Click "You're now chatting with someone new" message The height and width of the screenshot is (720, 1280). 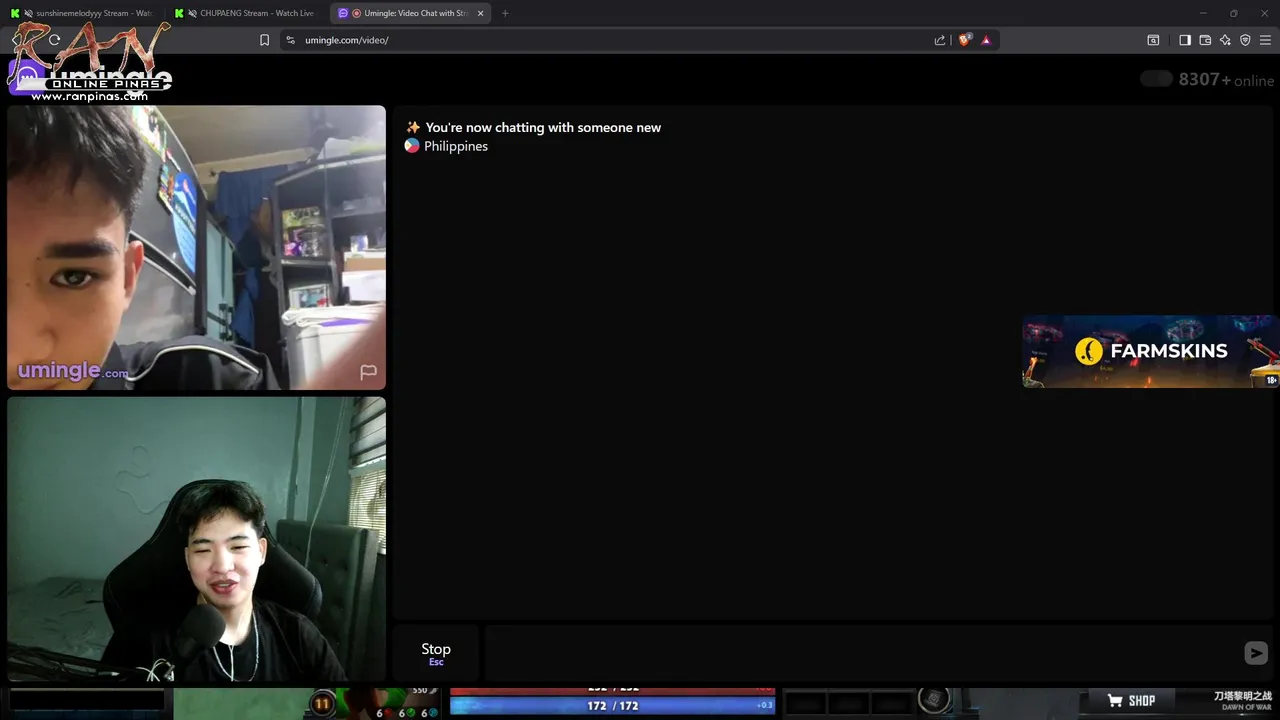543,127
